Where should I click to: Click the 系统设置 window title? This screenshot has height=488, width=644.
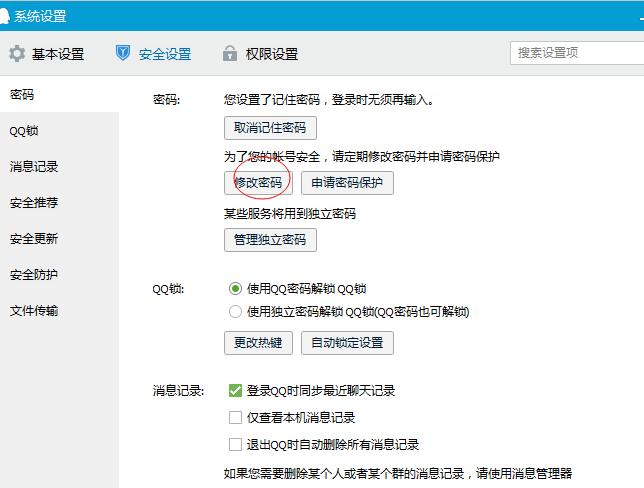[x=40, y=16]
